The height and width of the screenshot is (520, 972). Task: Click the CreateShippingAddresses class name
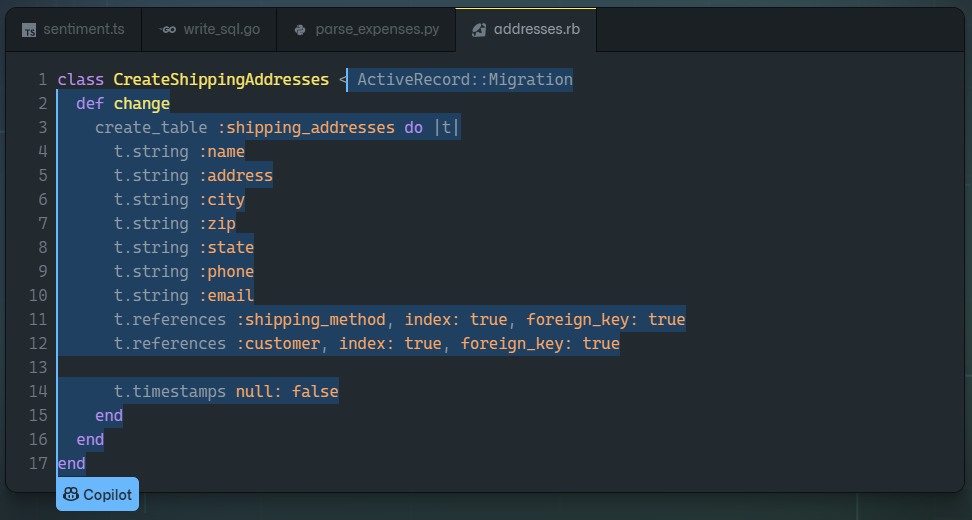221,79
